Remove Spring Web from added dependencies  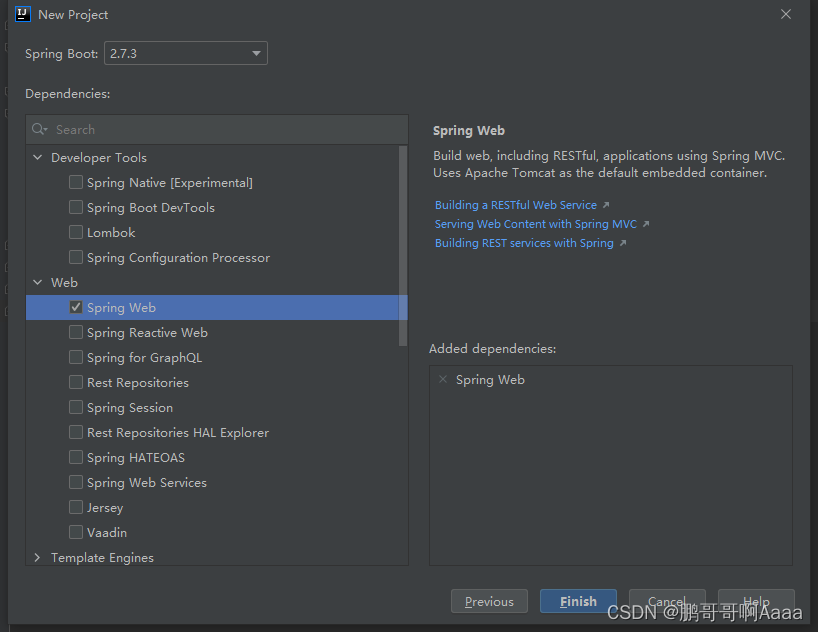[443, 379]
